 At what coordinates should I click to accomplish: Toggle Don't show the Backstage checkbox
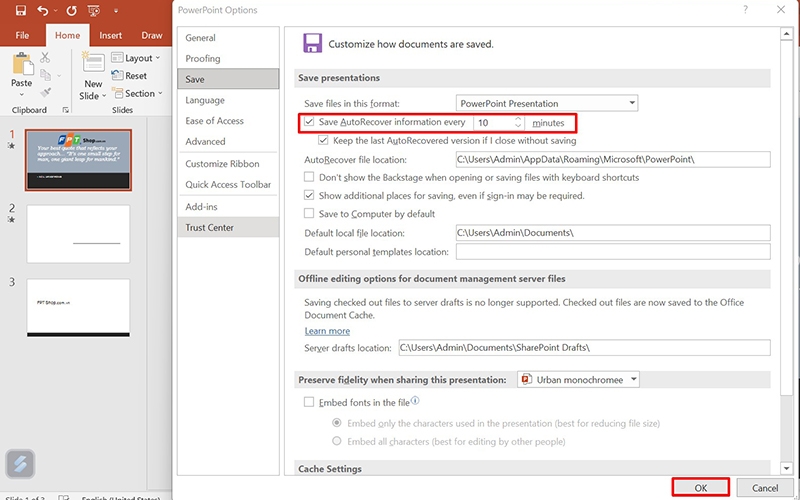point(309,177)
